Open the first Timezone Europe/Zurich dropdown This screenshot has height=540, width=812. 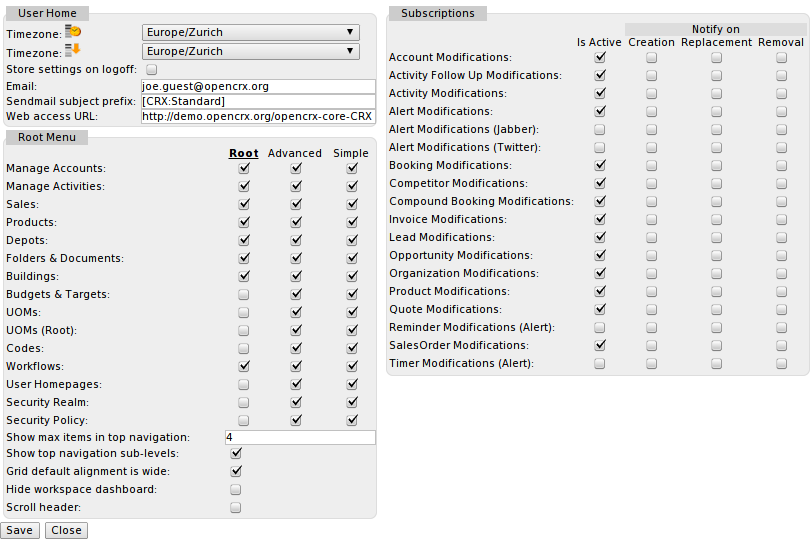pos(251,32)
